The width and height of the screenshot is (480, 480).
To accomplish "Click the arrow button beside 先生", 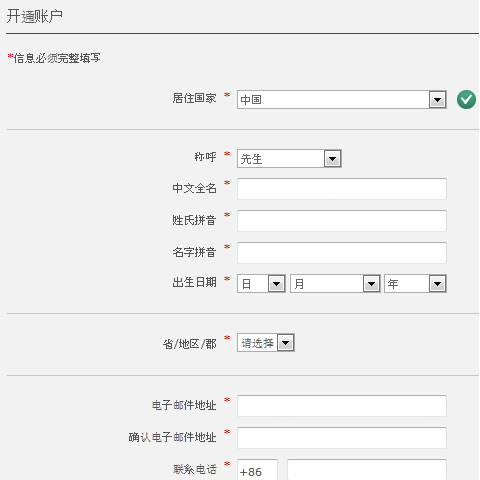I will click(332, 159).
